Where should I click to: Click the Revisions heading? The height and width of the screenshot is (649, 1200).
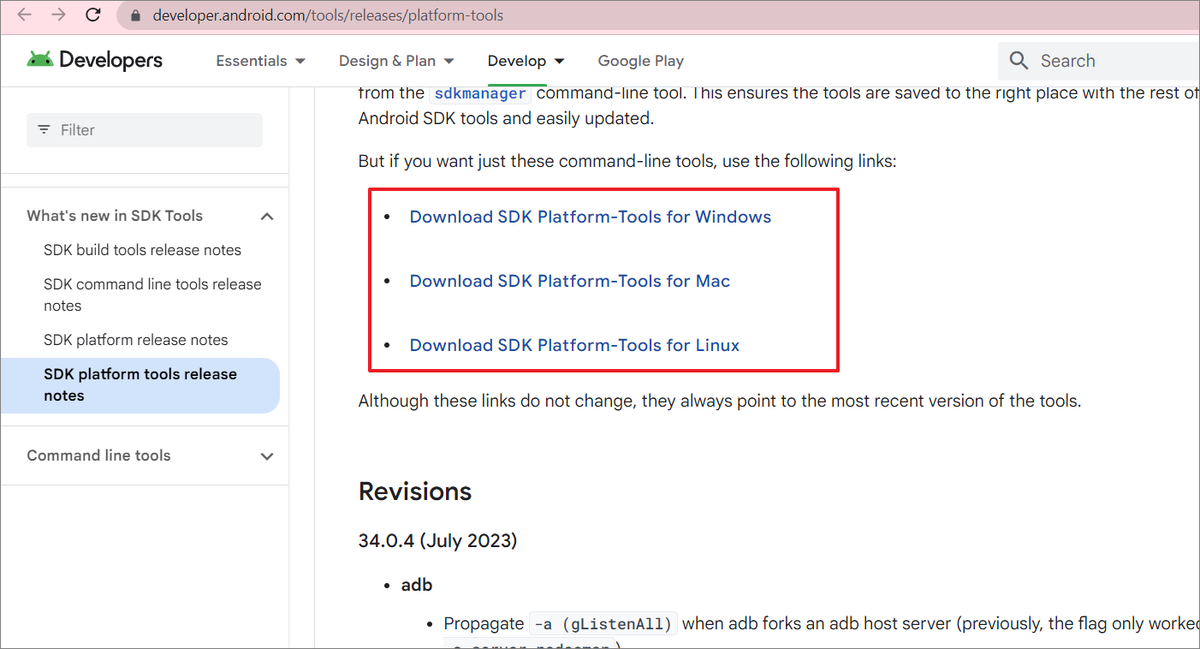pyautogui.click(x=415, y=492)
